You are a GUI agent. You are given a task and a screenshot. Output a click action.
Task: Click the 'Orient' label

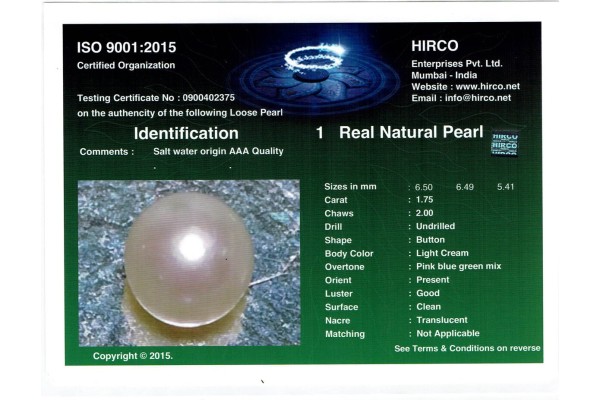click(x=338, y=280)
